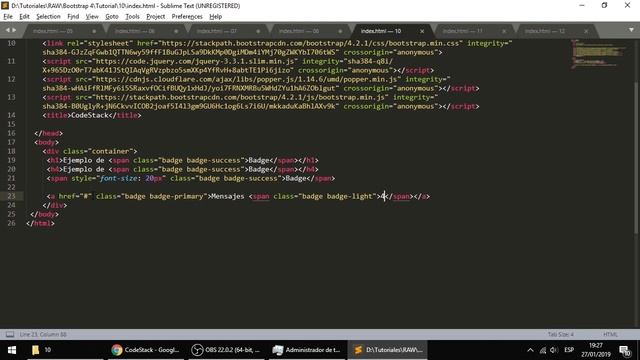The height and width of the screenshot is (360, 640).
Task: Click the h1 'Ejemplo de' text on line 19
Action: 83,160
